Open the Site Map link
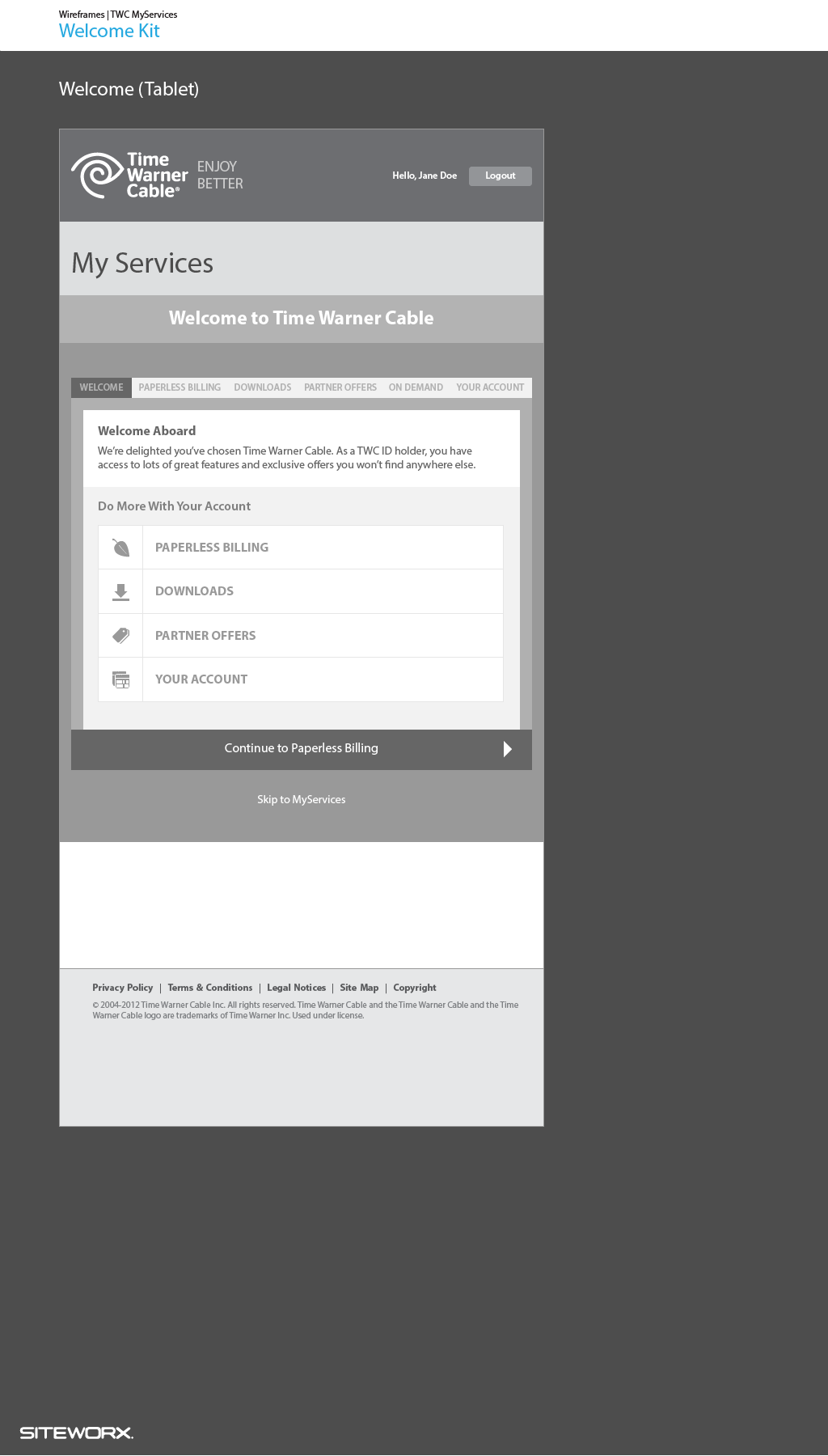Image resolution: width=828 pixels, height=1456 pixels. coord(359,988)
